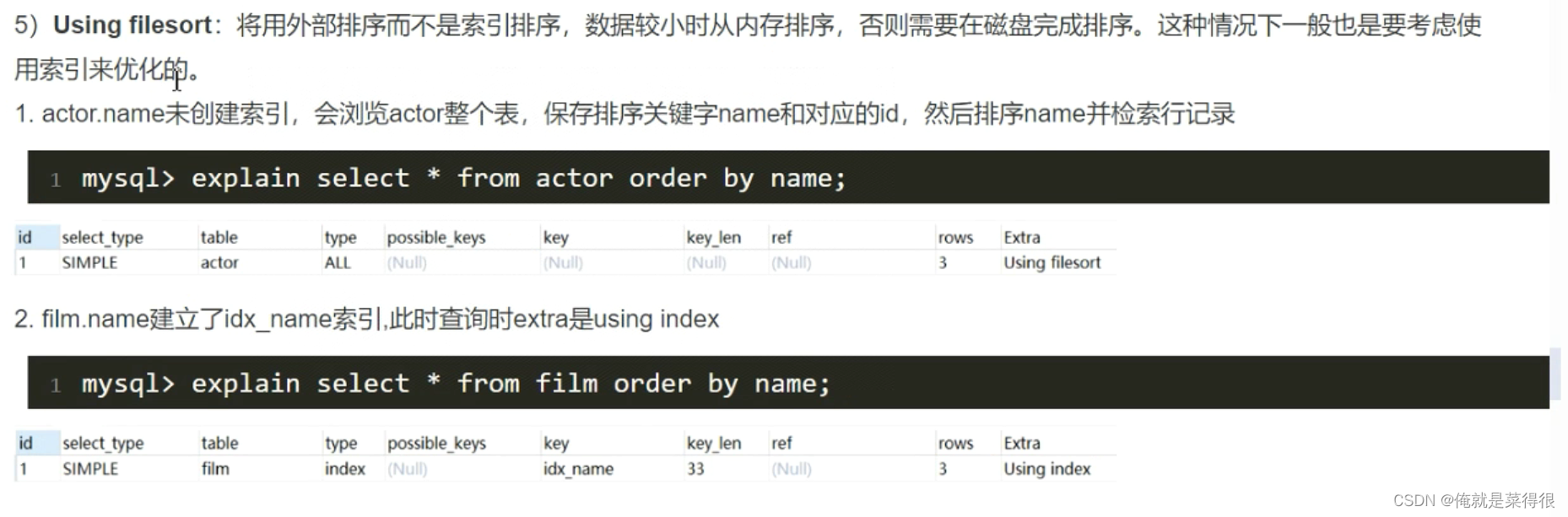Image resolution: width=1568 pixels, height=517 pixels.
Task: Click the 'explain select * from film order by name' code block
Action: click(x=788, y=383)
